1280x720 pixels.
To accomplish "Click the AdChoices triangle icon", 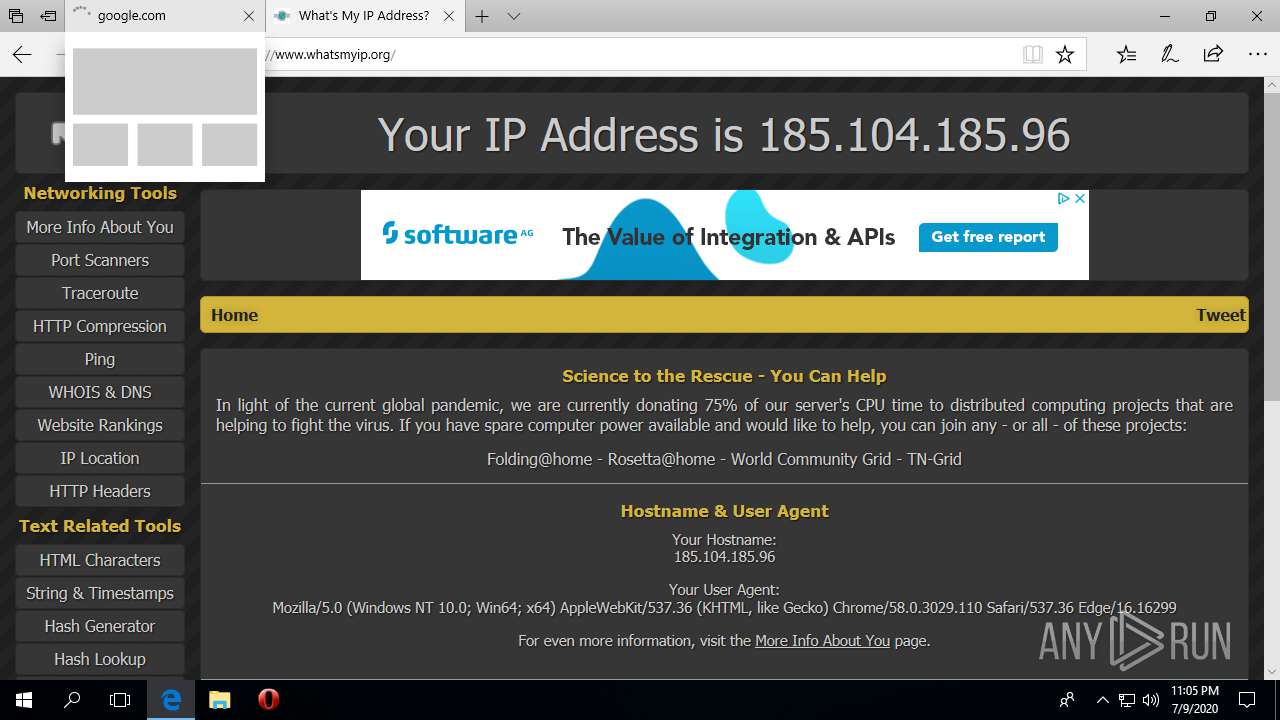I will 1065,199.
